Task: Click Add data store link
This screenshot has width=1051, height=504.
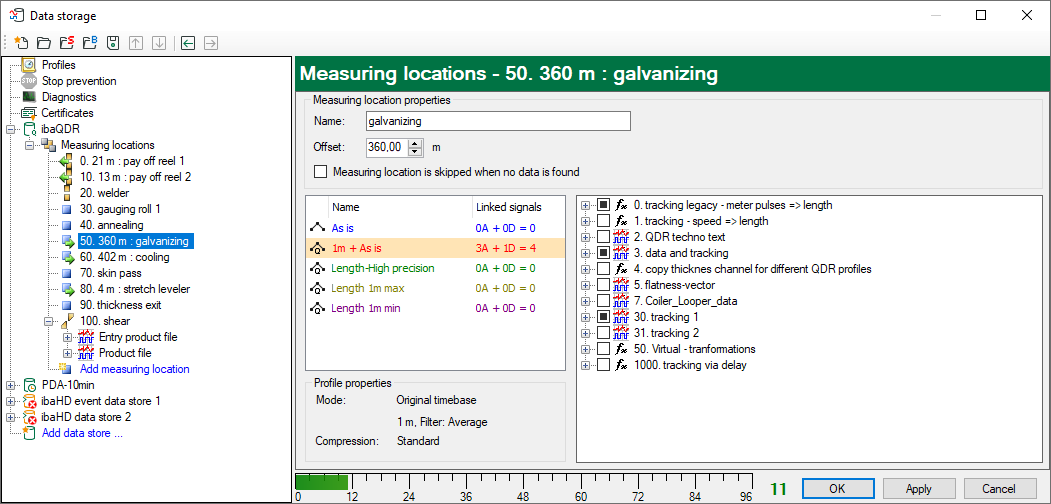Action: point(82,433)
